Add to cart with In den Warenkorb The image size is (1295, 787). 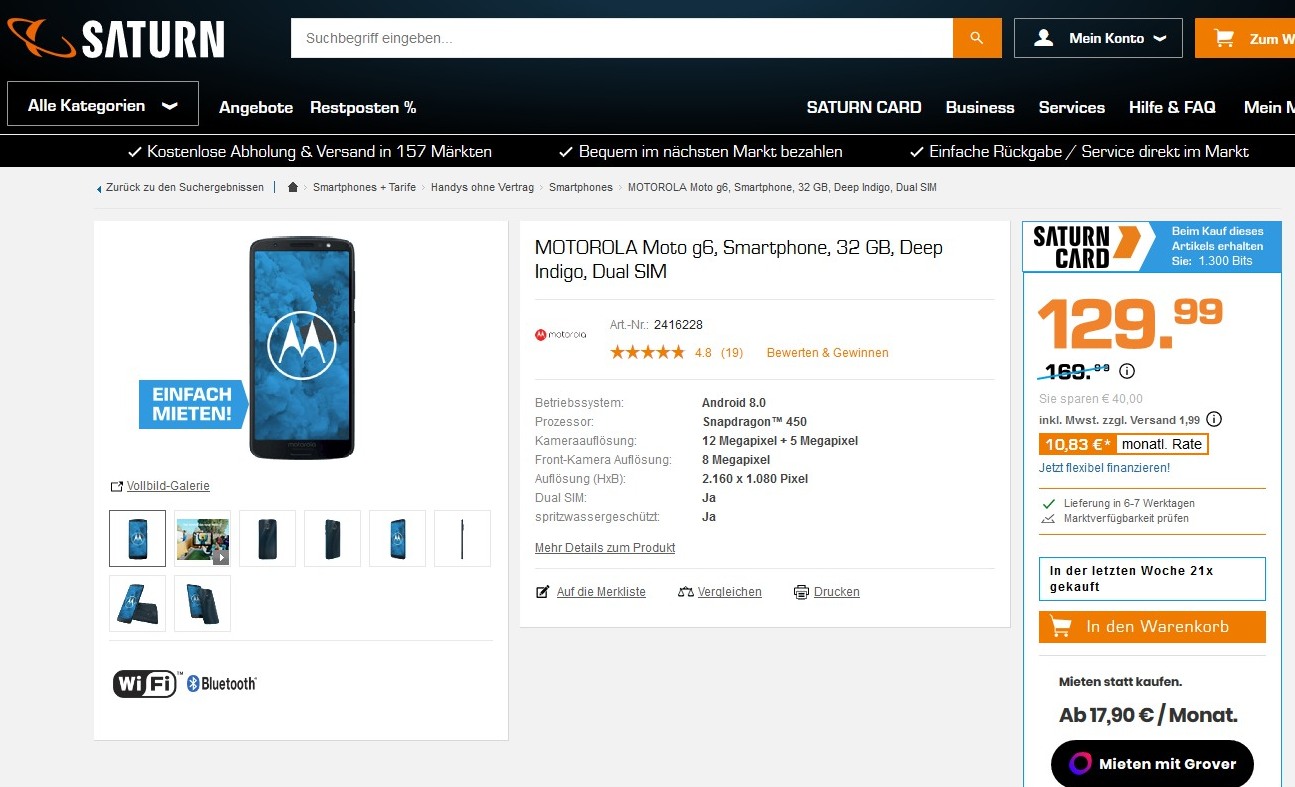(x=1152, y=627)
